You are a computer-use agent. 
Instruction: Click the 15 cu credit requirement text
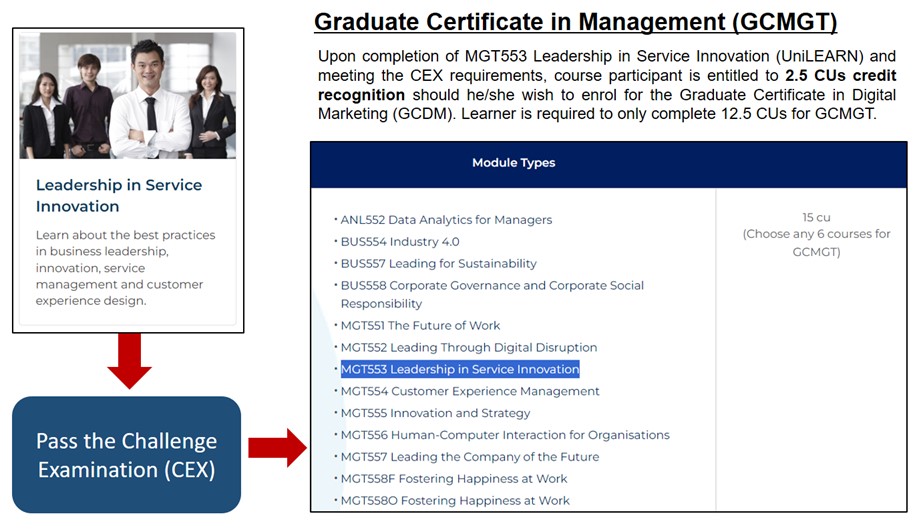click(x=816, y=218)
